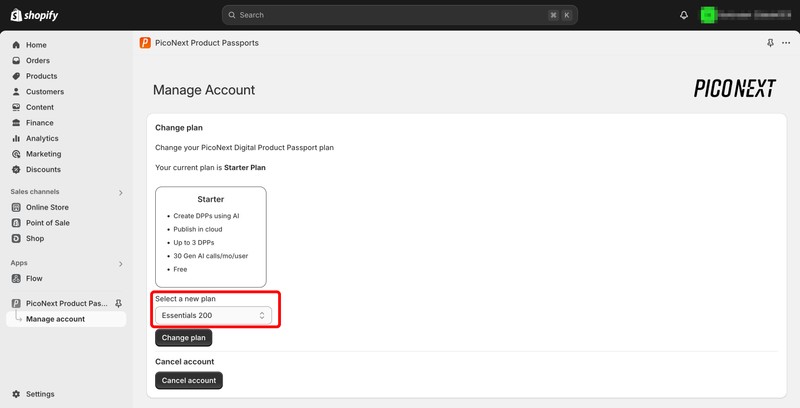Open the store account menu at top right
The width and height of the screenshot is (800, 408).
[x=745, y=15]
